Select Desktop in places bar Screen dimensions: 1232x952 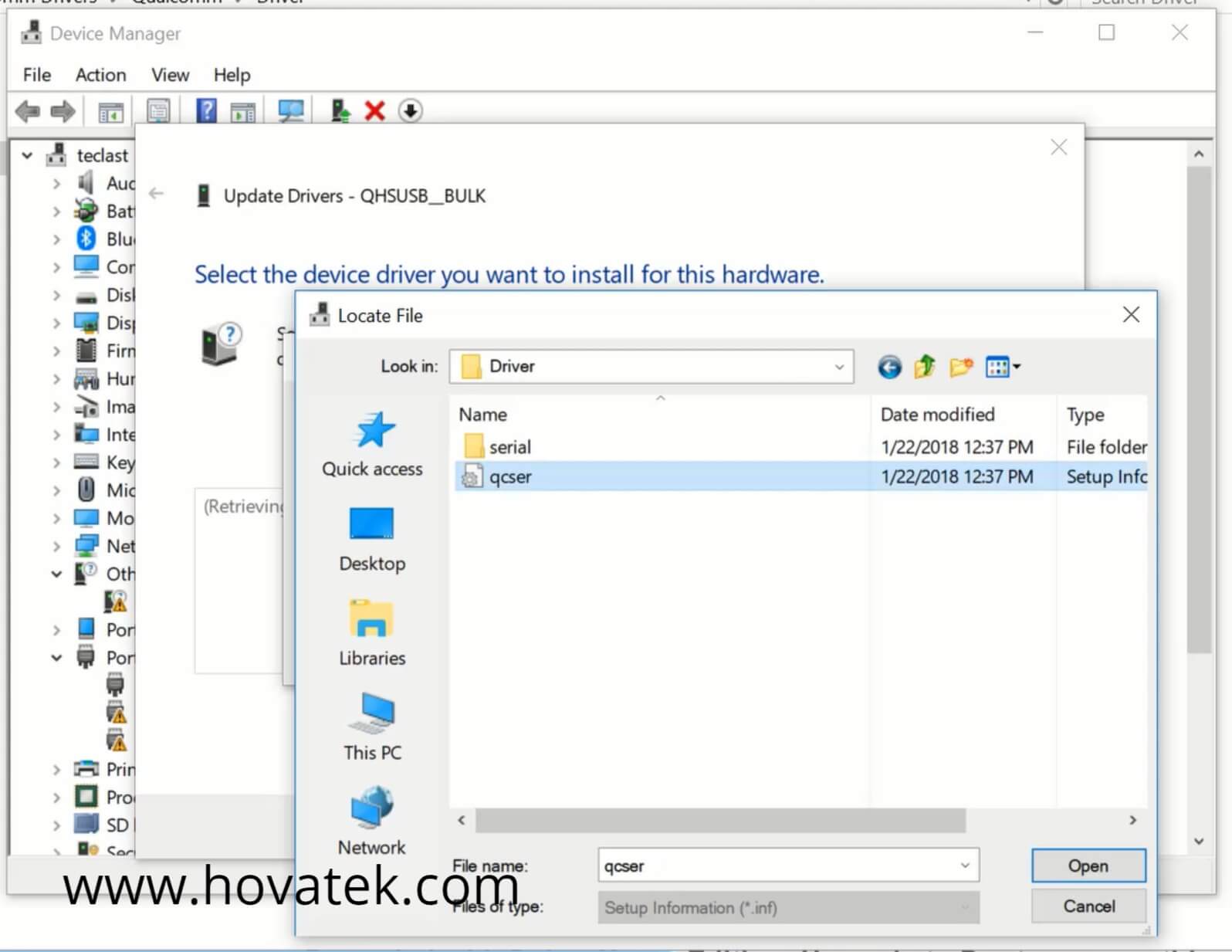coord(372,540)
